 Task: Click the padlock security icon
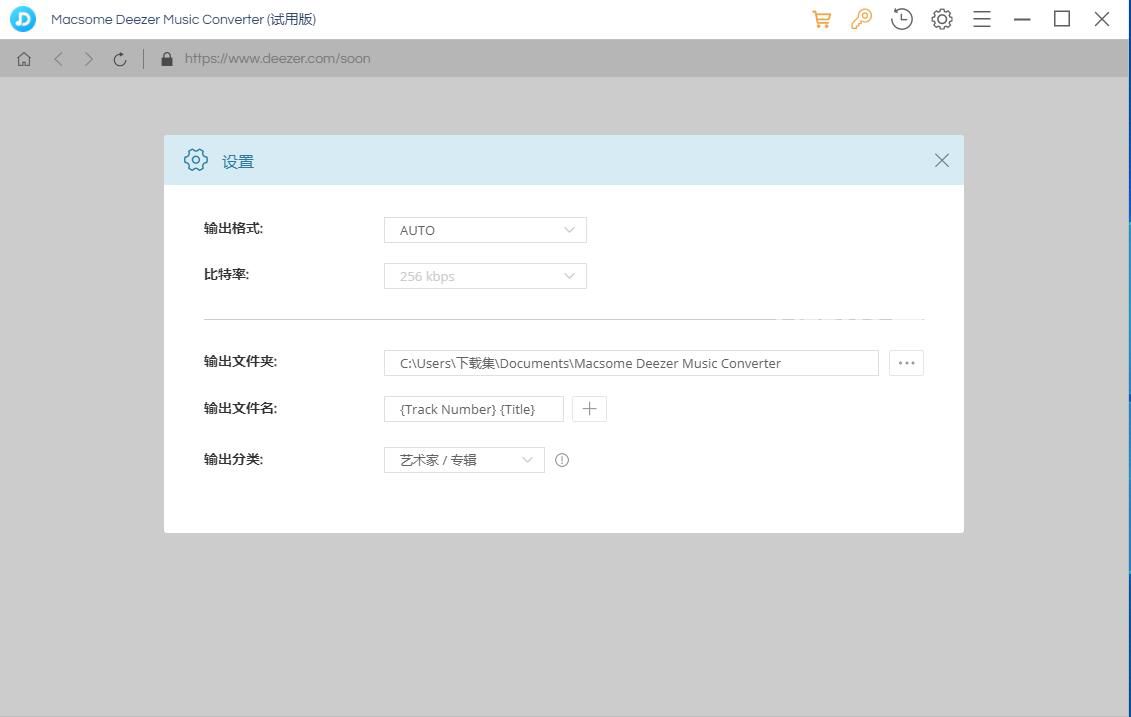[167, 59]
